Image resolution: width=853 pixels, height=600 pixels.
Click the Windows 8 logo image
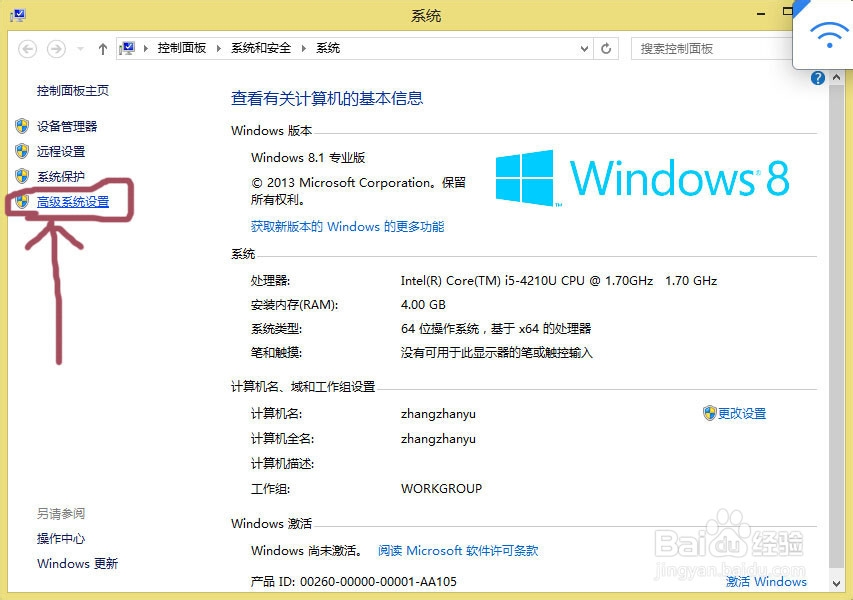click(x=642, y=178)
